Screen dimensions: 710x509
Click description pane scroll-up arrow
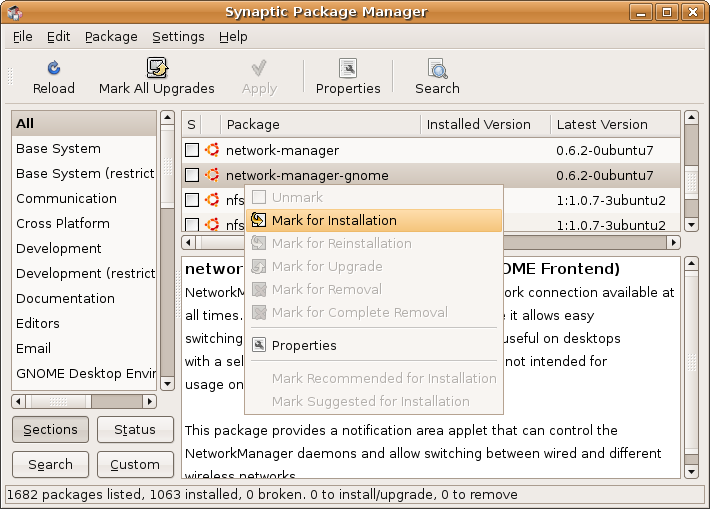691,264
